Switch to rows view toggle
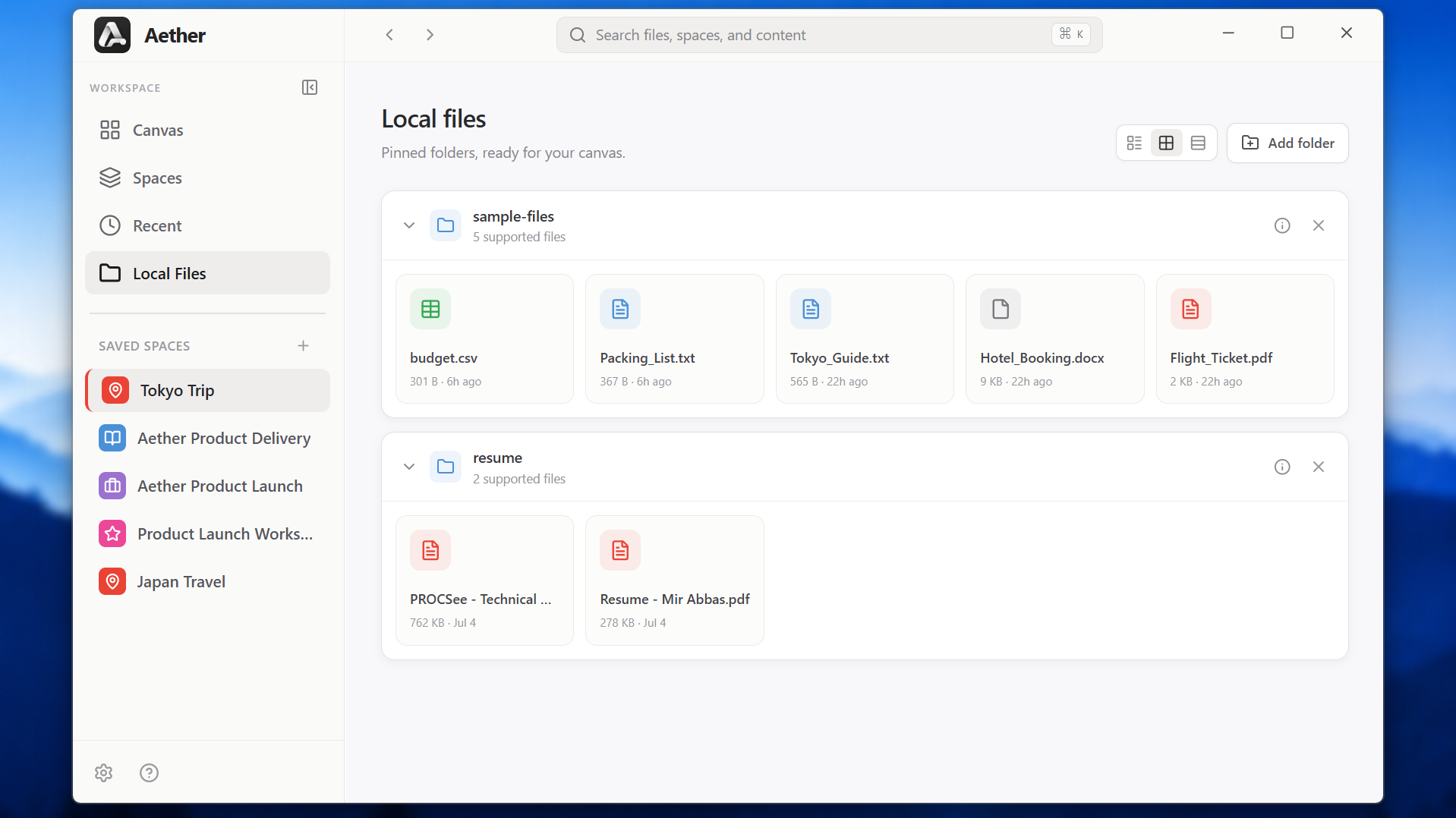Image resolution: width=1456 pixels, height=818 pixels. [1198, 143]
